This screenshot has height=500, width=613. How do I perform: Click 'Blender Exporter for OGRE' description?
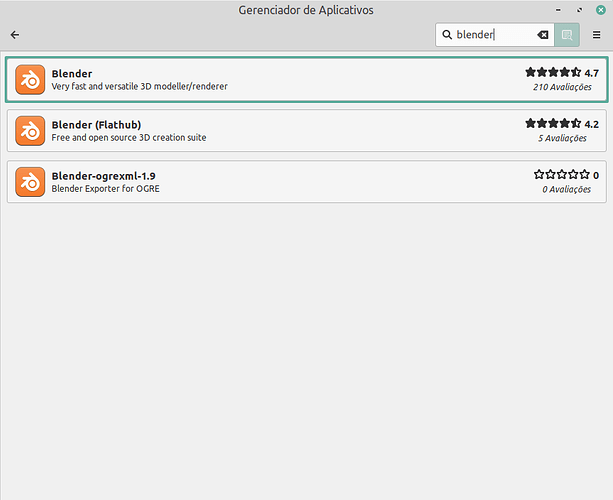[106, 189]
